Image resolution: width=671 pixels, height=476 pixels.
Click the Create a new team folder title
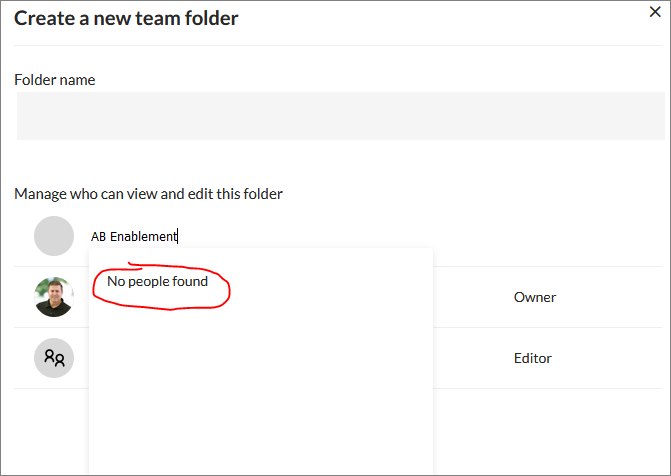(x=126, y=18)
